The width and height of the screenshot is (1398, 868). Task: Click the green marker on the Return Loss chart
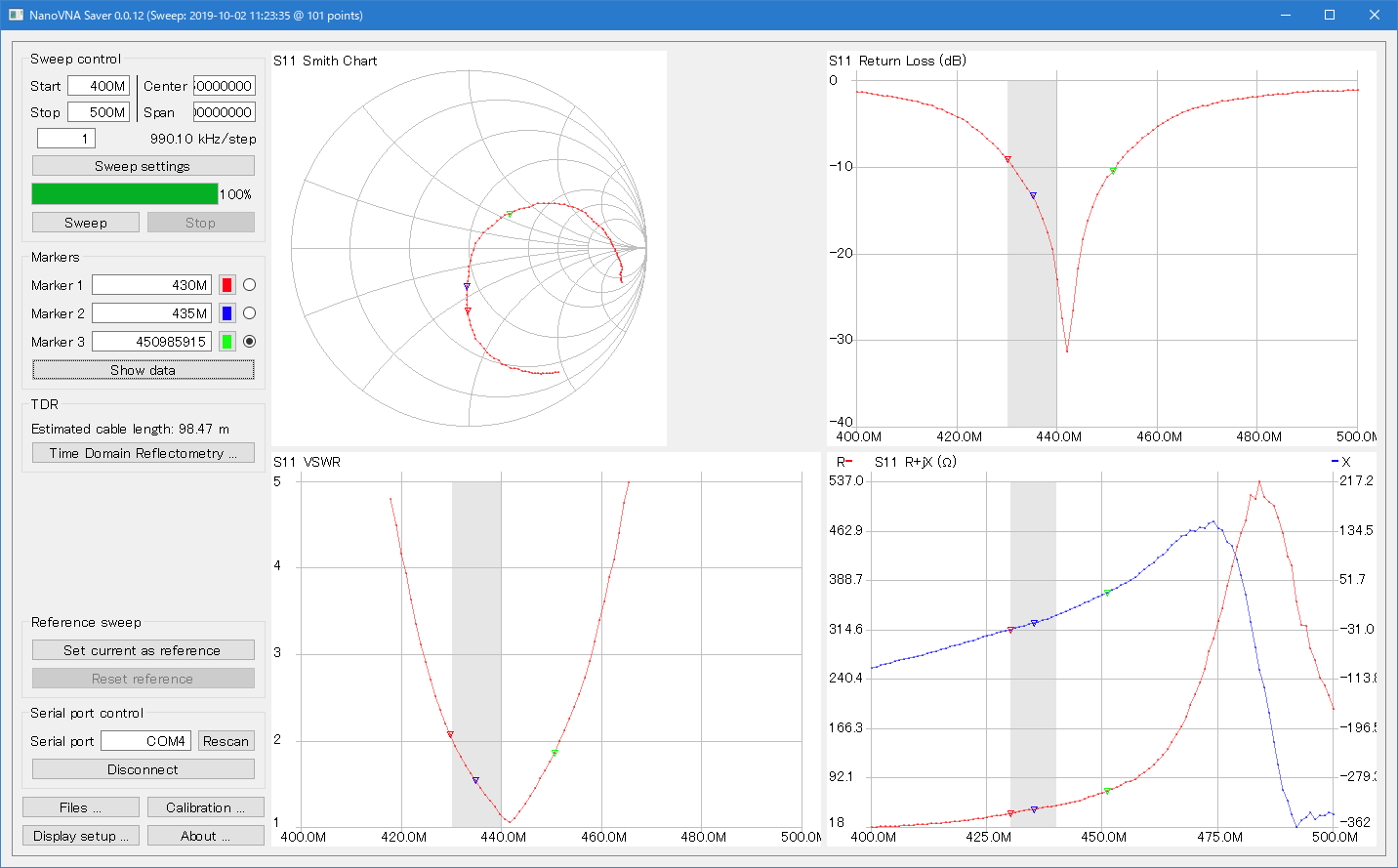tap(1113, 171)
